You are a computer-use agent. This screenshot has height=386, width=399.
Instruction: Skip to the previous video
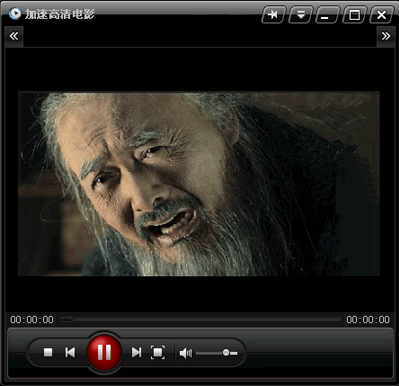(x=70, y=352)
